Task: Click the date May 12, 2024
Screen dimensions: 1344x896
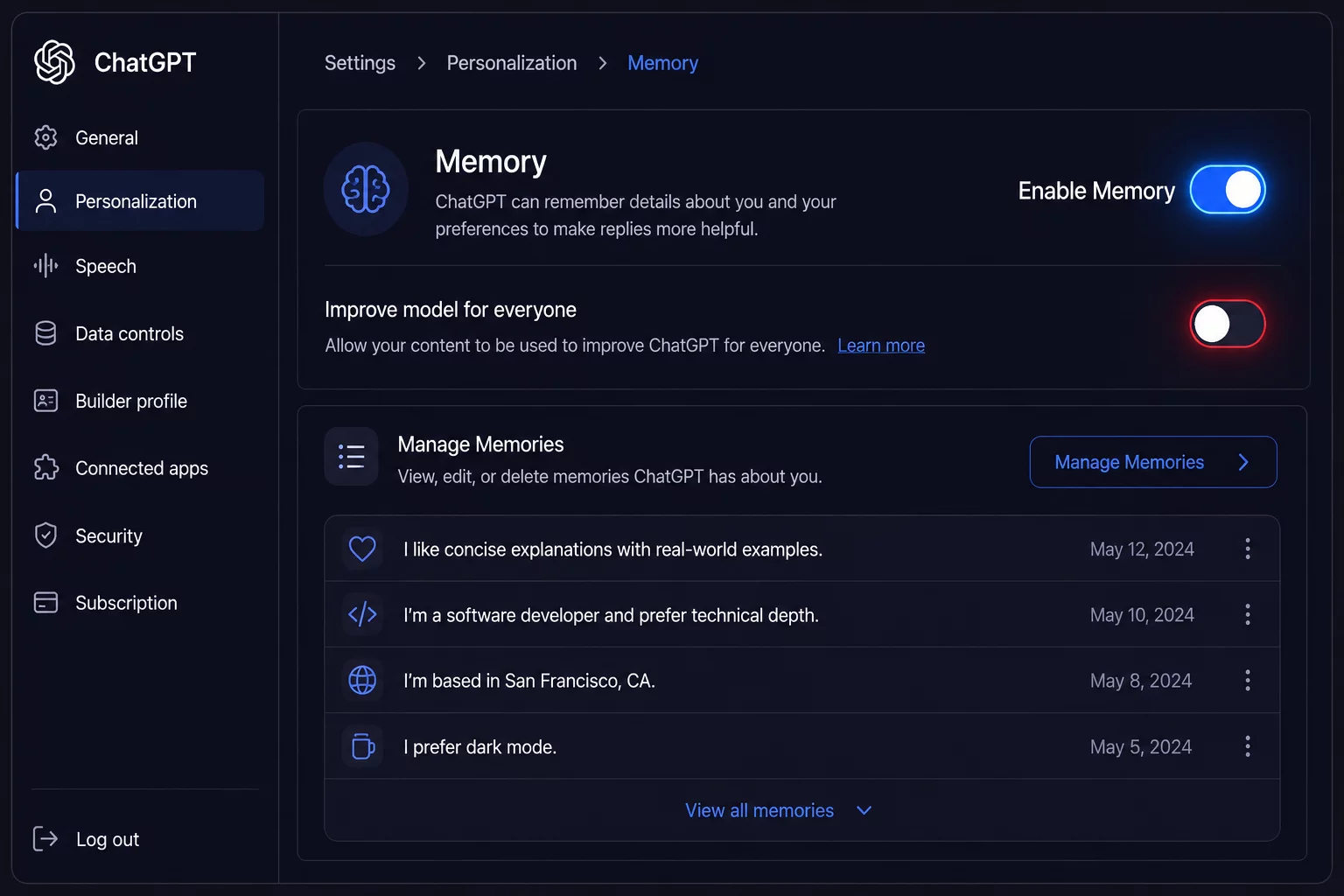Action: pyautogui.click(x=1142, y=549)
